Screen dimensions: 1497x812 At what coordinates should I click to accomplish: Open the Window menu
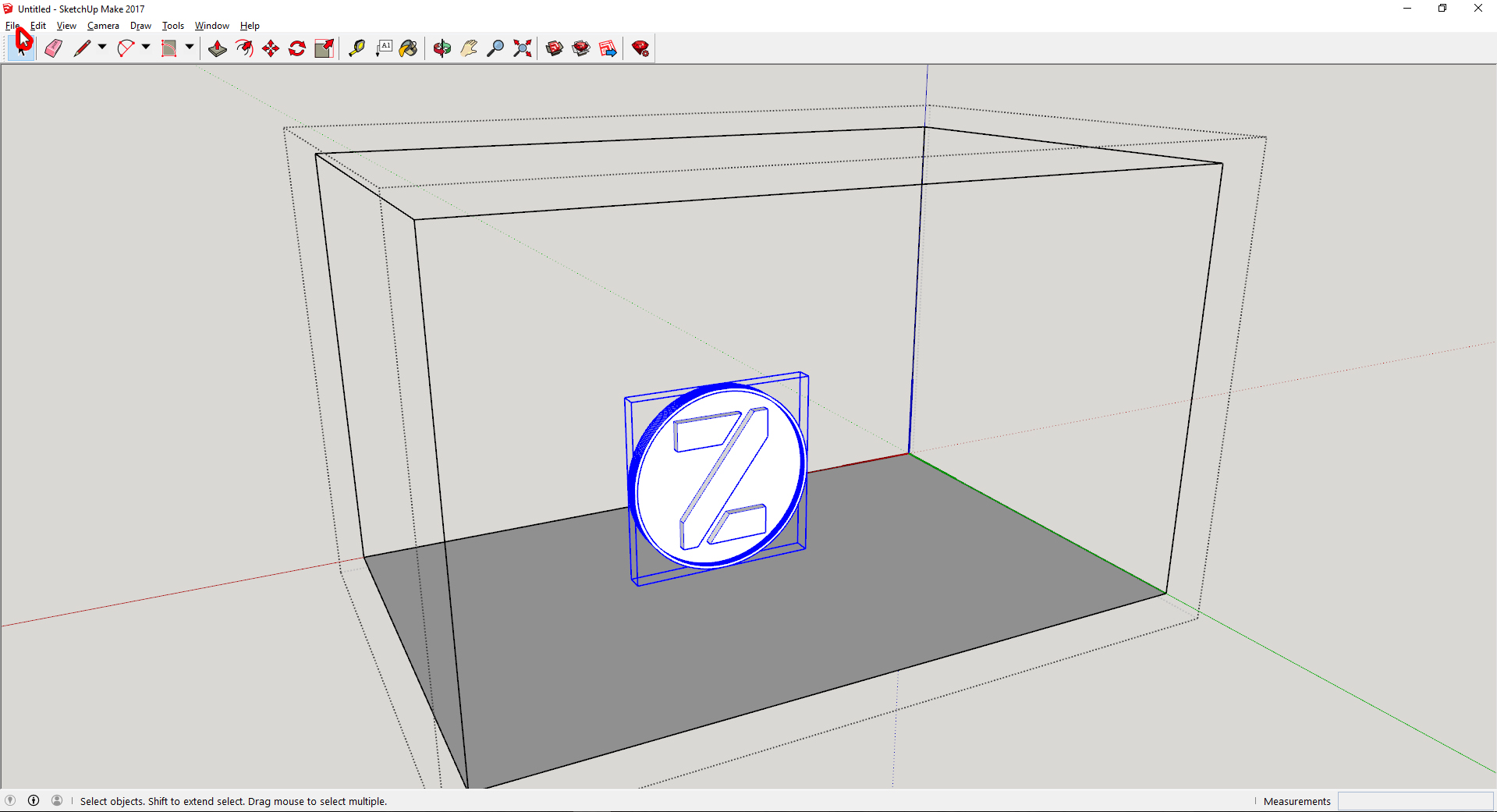click(211, 26)
